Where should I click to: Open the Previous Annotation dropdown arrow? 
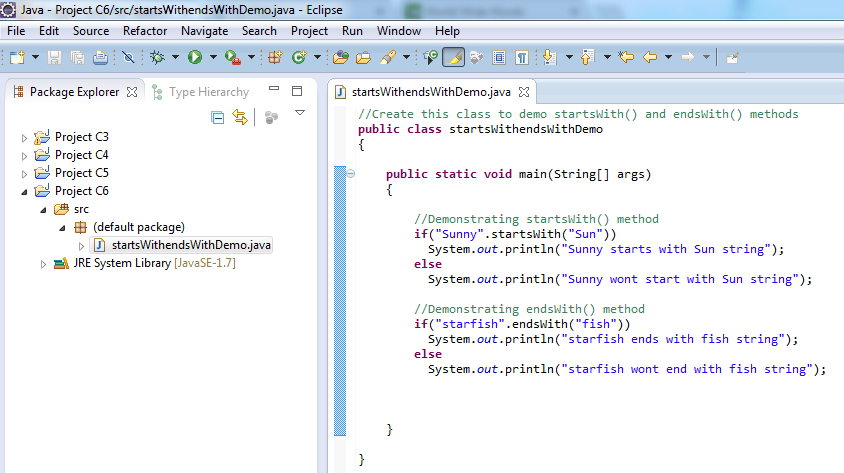point(607,57)
